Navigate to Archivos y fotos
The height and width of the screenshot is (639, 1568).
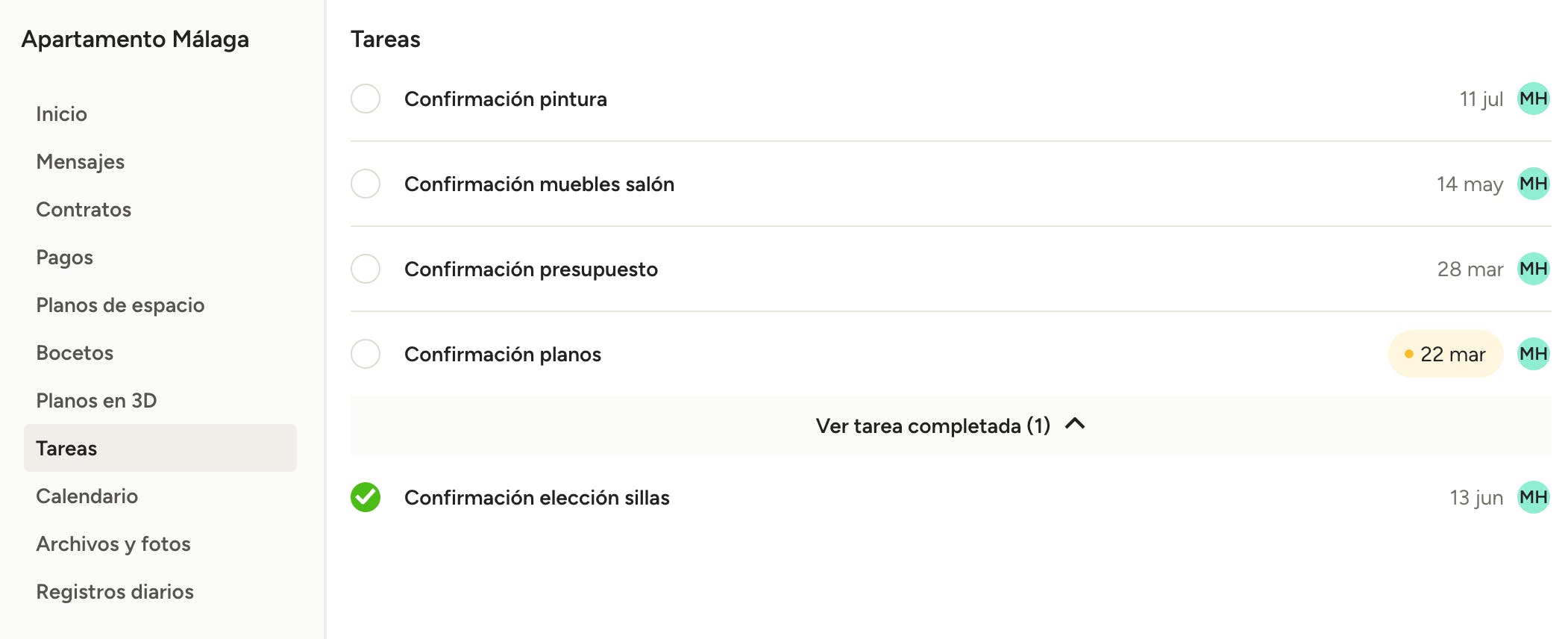(113, 544)
